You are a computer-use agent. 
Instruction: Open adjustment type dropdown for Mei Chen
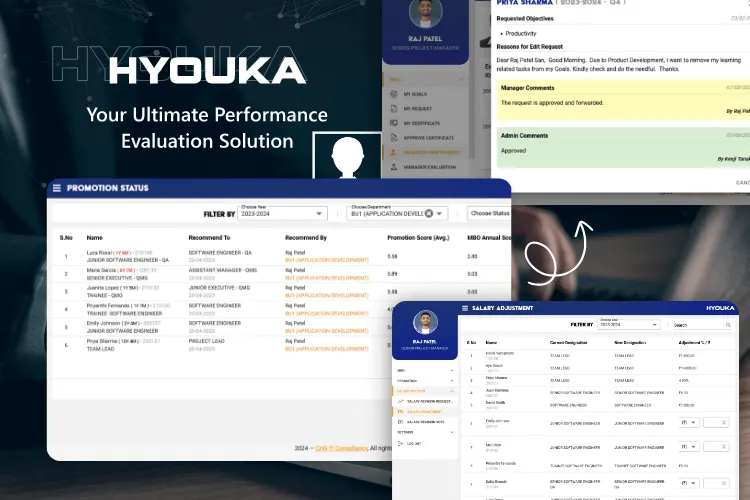tap(689, 446)
